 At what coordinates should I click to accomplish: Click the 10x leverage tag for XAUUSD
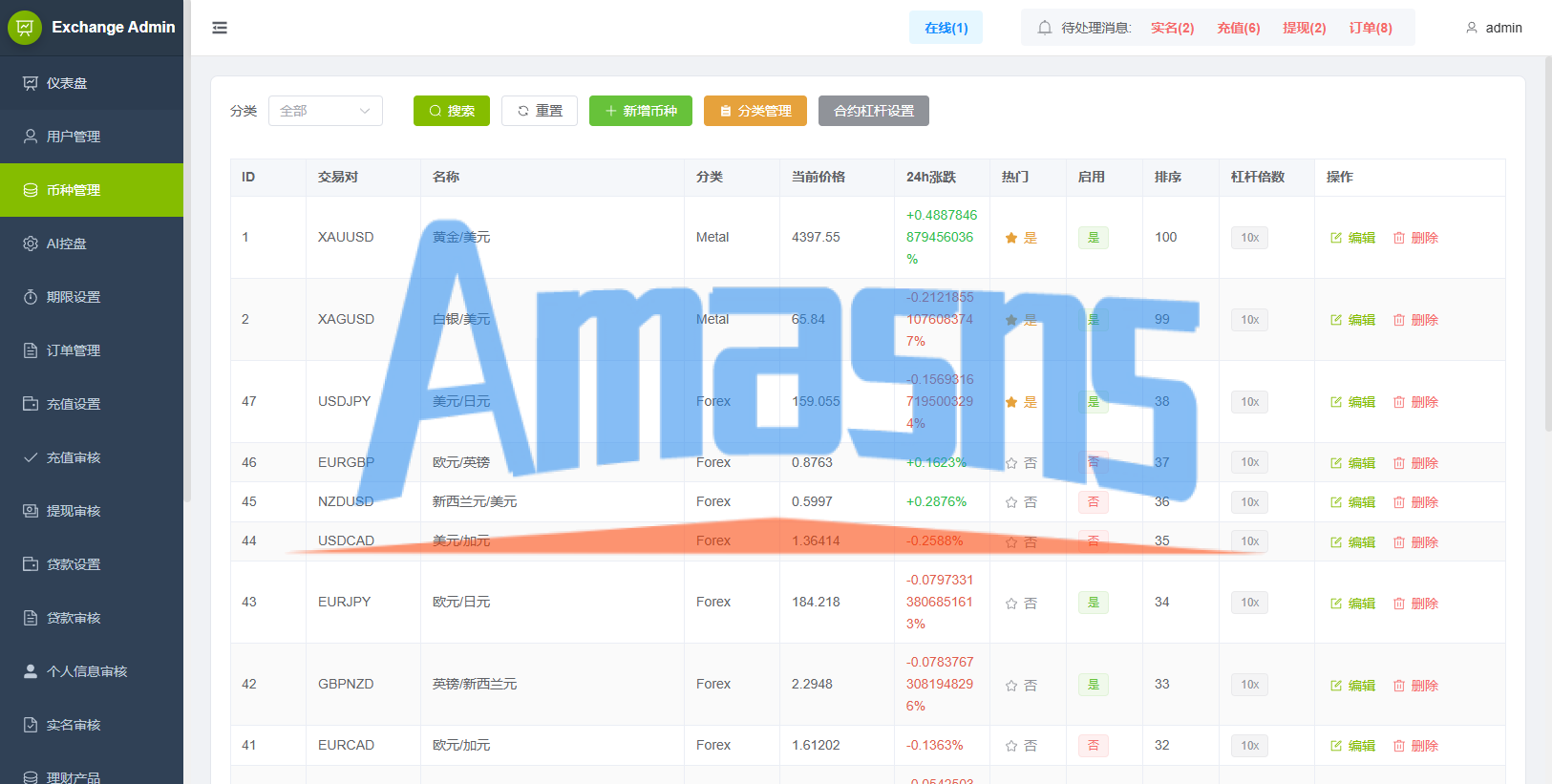click(x=1249, y=238)
